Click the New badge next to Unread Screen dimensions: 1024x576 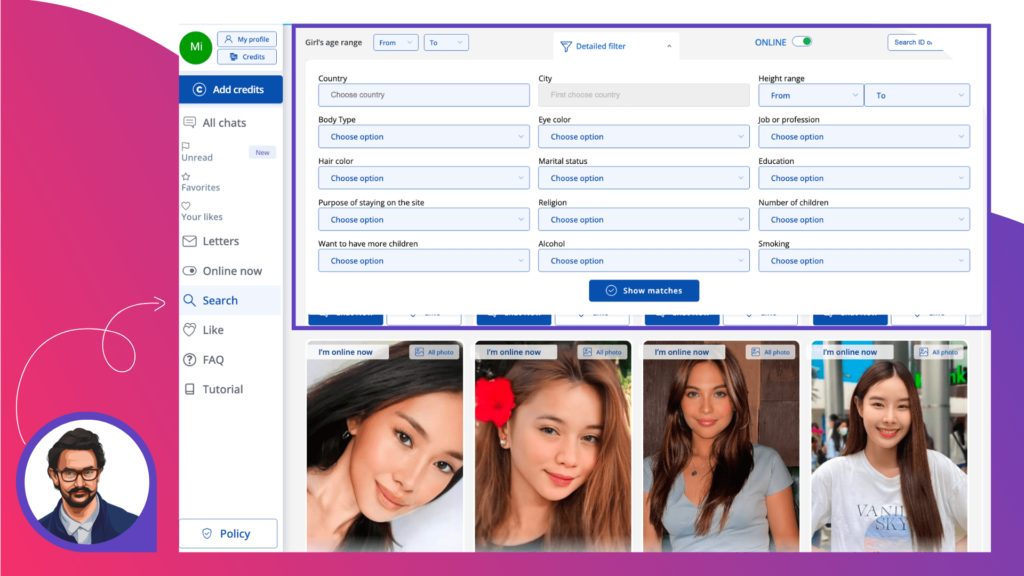tap(262, 152)
